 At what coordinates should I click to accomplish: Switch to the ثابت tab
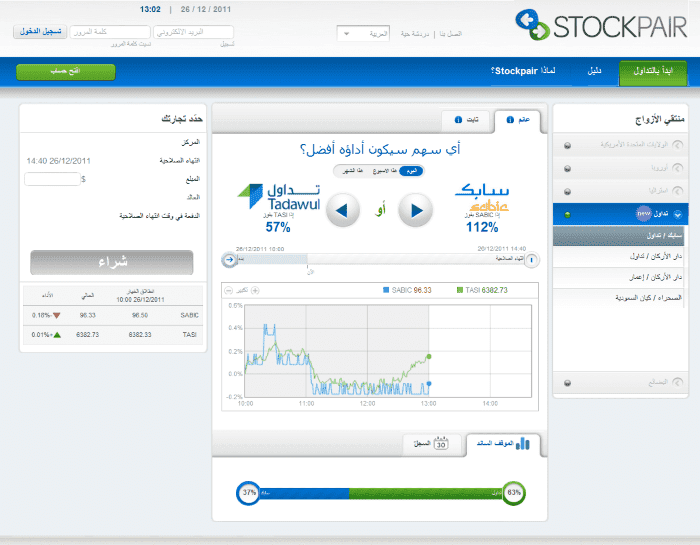tap(466, 120)
